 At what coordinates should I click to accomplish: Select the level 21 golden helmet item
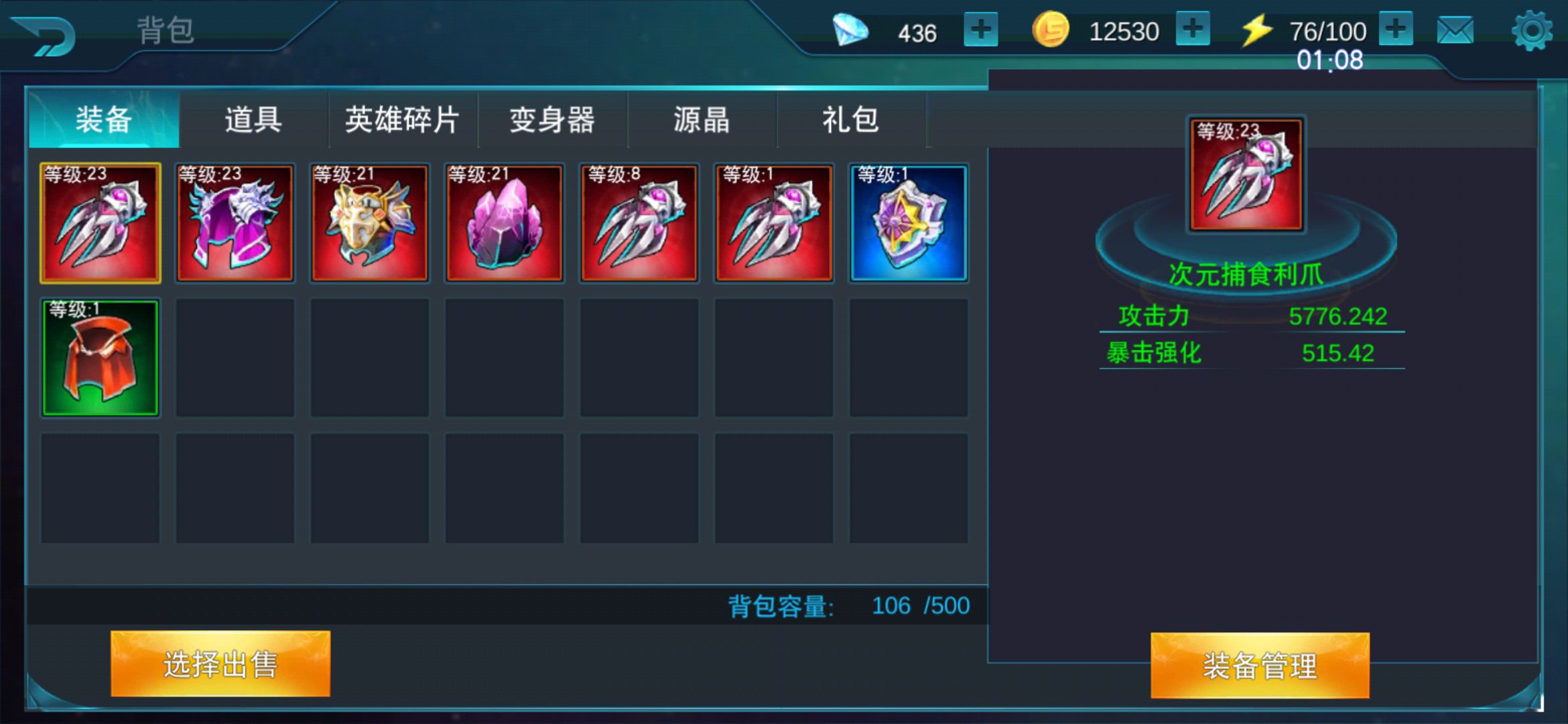(370, 223)
